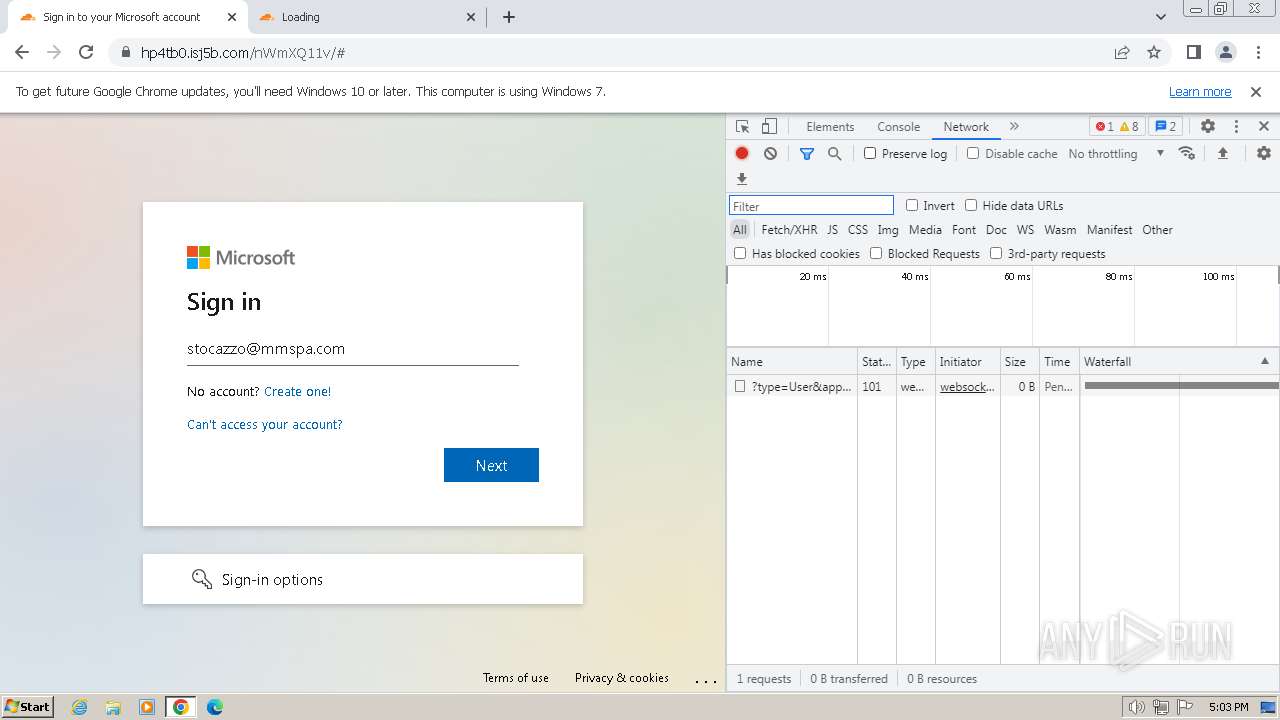The width and height of the screenshot is (1280, 720).
Task: Open DevTools settings gear in the tab bar
Action: click(1208, 127)
